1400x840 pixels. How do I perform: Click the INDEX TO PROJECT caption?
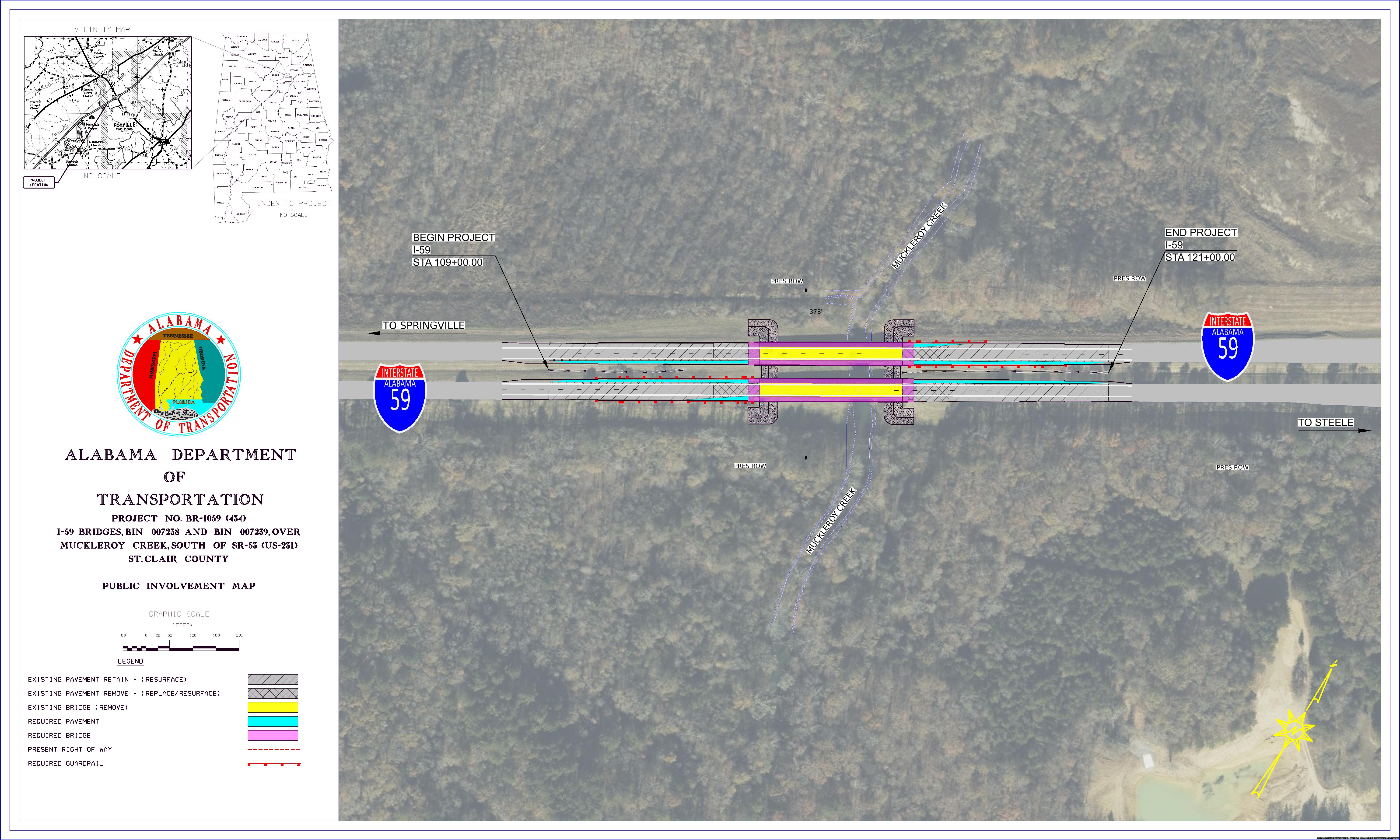click(x=294, y=203)
